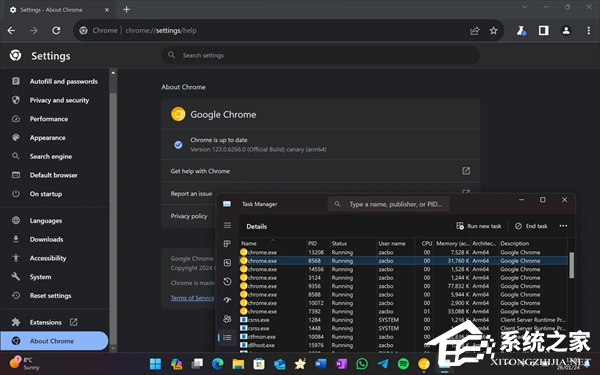Open Spotify from taskbar
The height and width of the screenshot is (375, 600).
point(403,364)
